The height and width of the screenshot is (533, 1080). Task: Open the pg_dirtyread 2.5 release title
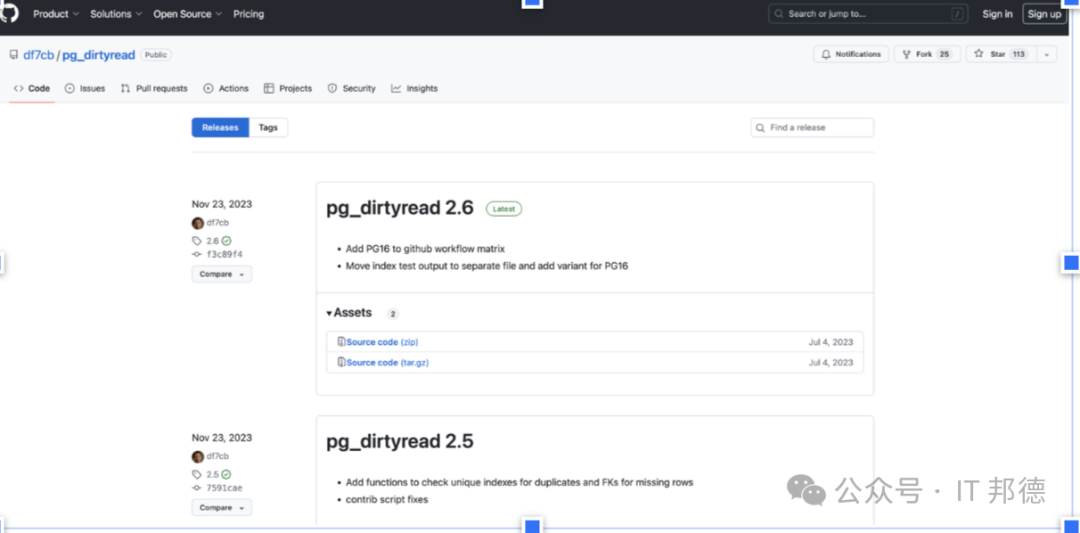point(400,441)
